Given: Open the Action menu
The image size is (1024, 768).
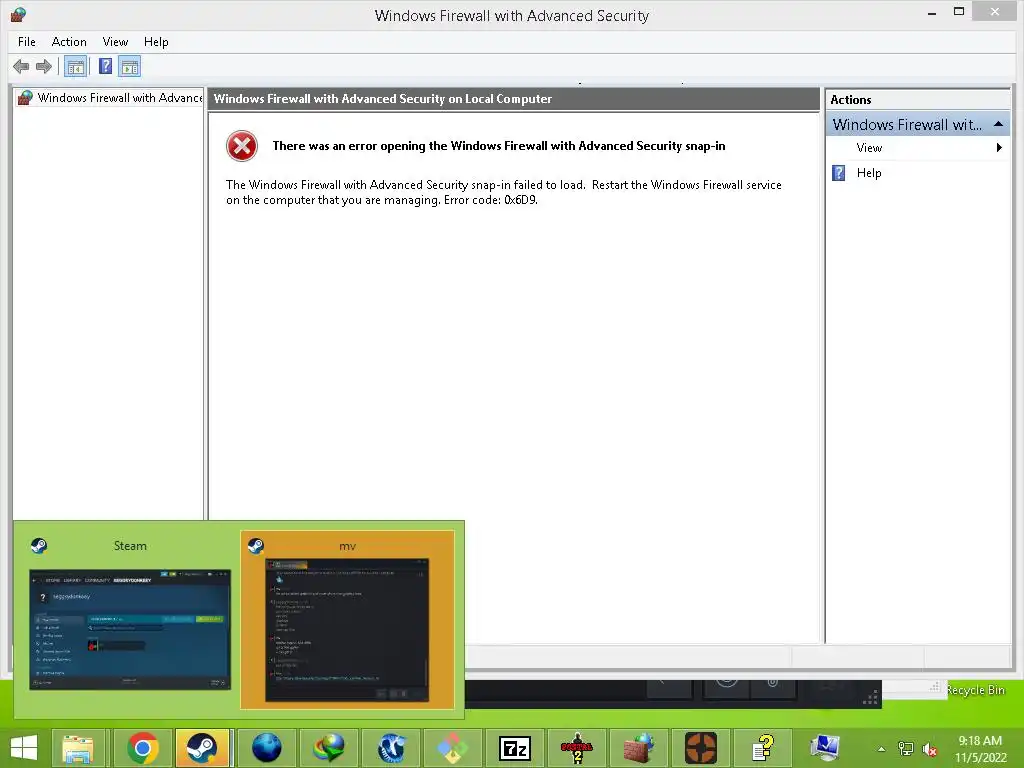Looking at the screenshot, I should (69, 42).
